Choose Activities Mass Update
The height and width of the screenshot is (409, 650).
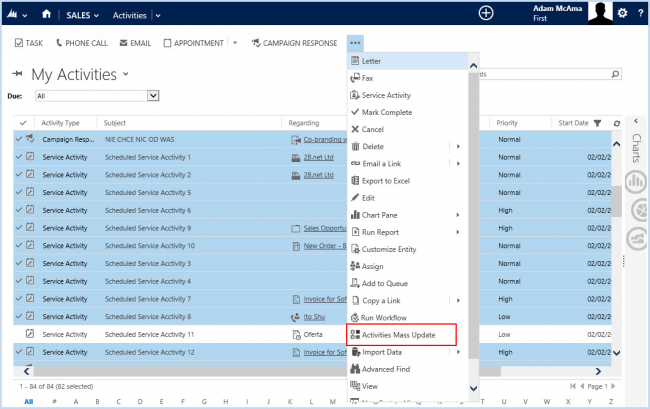pyautogui.click(x=401, y=335)
